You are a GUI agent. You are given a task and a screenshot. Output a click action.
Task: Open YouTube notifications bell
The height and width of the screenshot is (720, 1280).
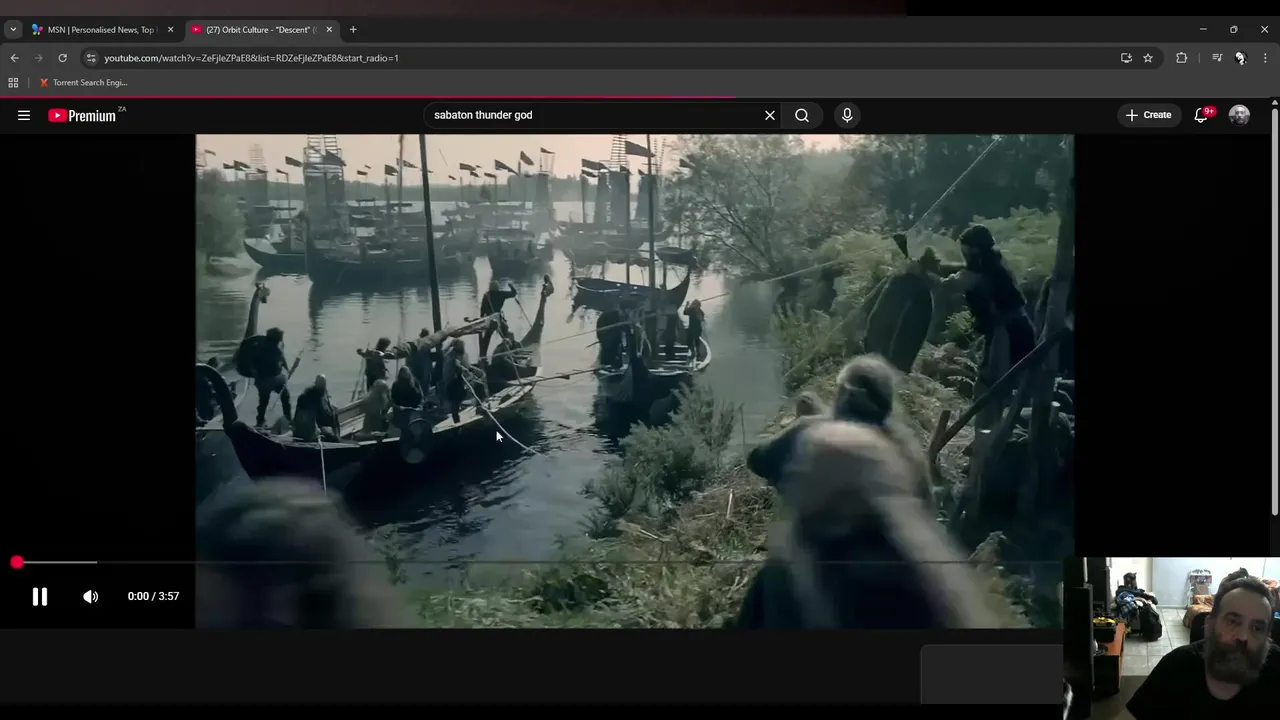pos(1202,115)
